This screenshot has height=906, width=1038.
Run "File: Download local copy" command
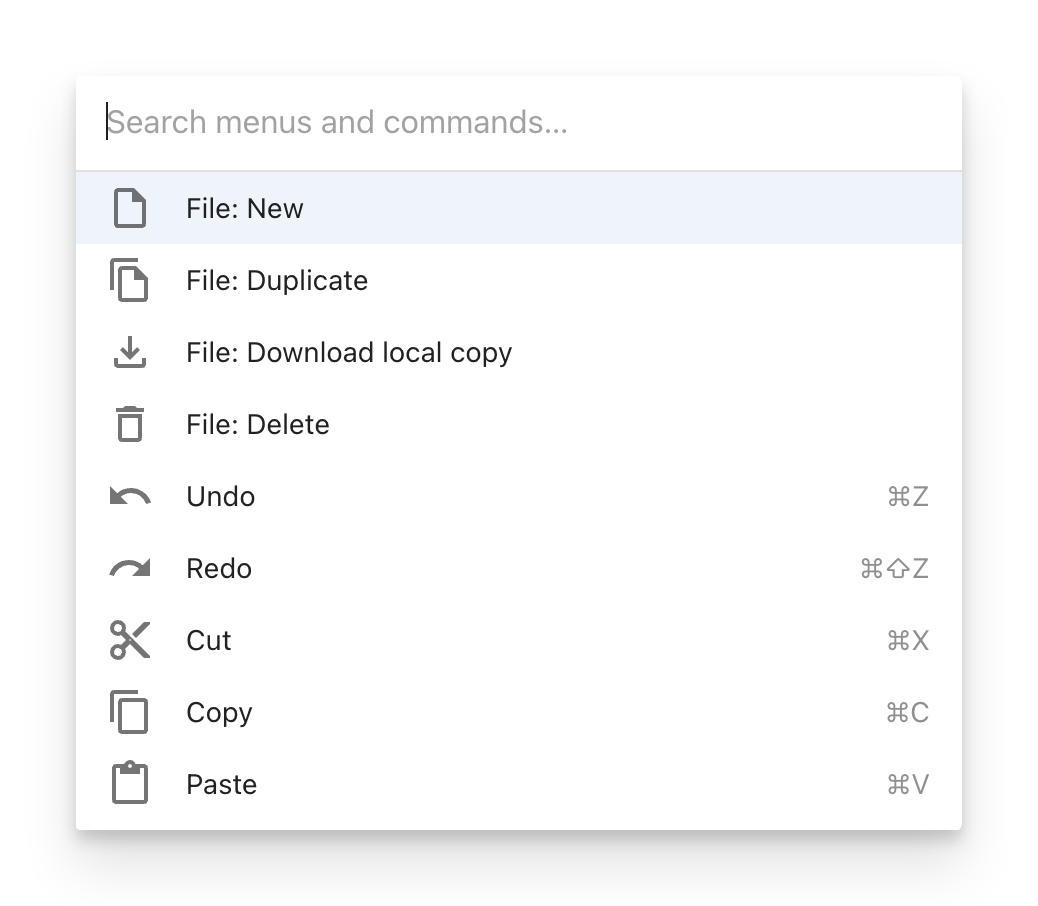point(349,353)
